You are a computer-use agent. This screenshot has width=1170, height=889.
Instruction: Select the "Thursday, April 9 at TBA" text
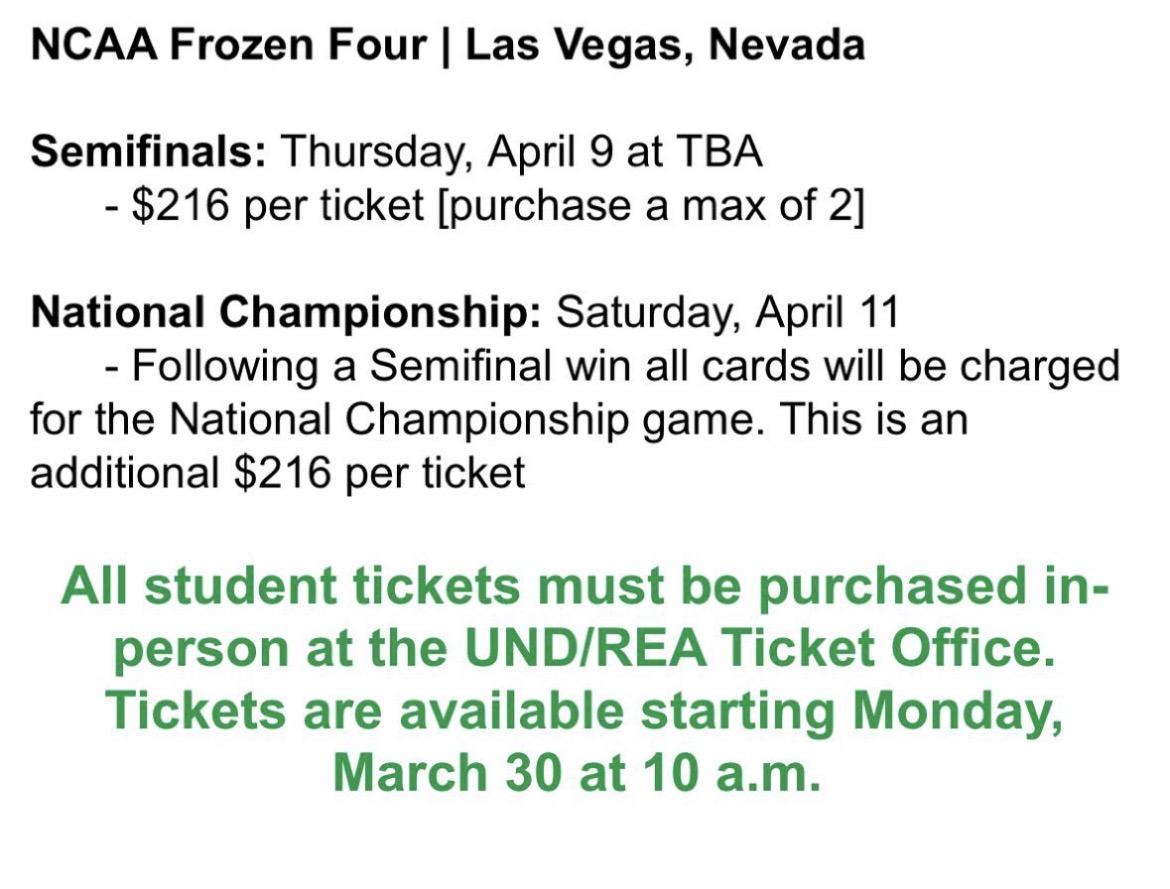tap(522, 153)
